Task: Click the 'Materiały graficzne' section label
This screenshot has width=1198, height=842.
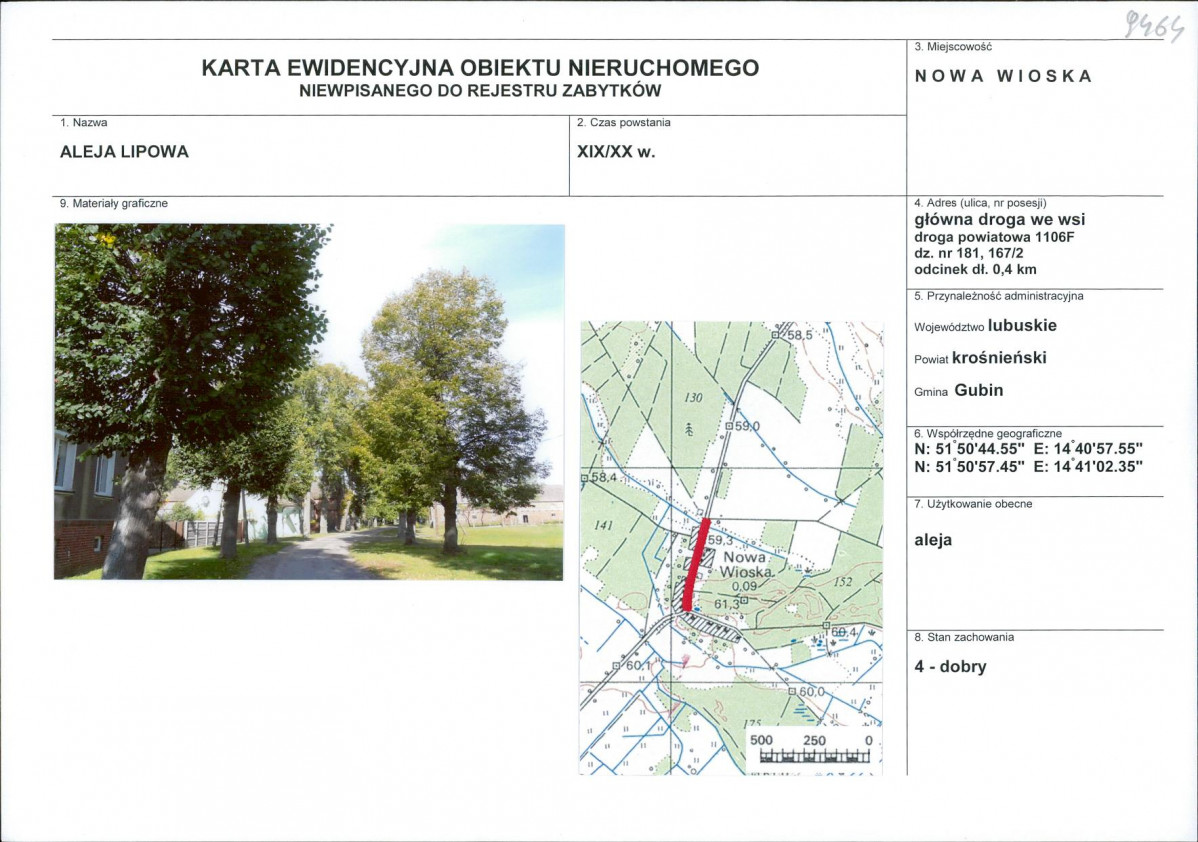Action: [x=113, y=201]
